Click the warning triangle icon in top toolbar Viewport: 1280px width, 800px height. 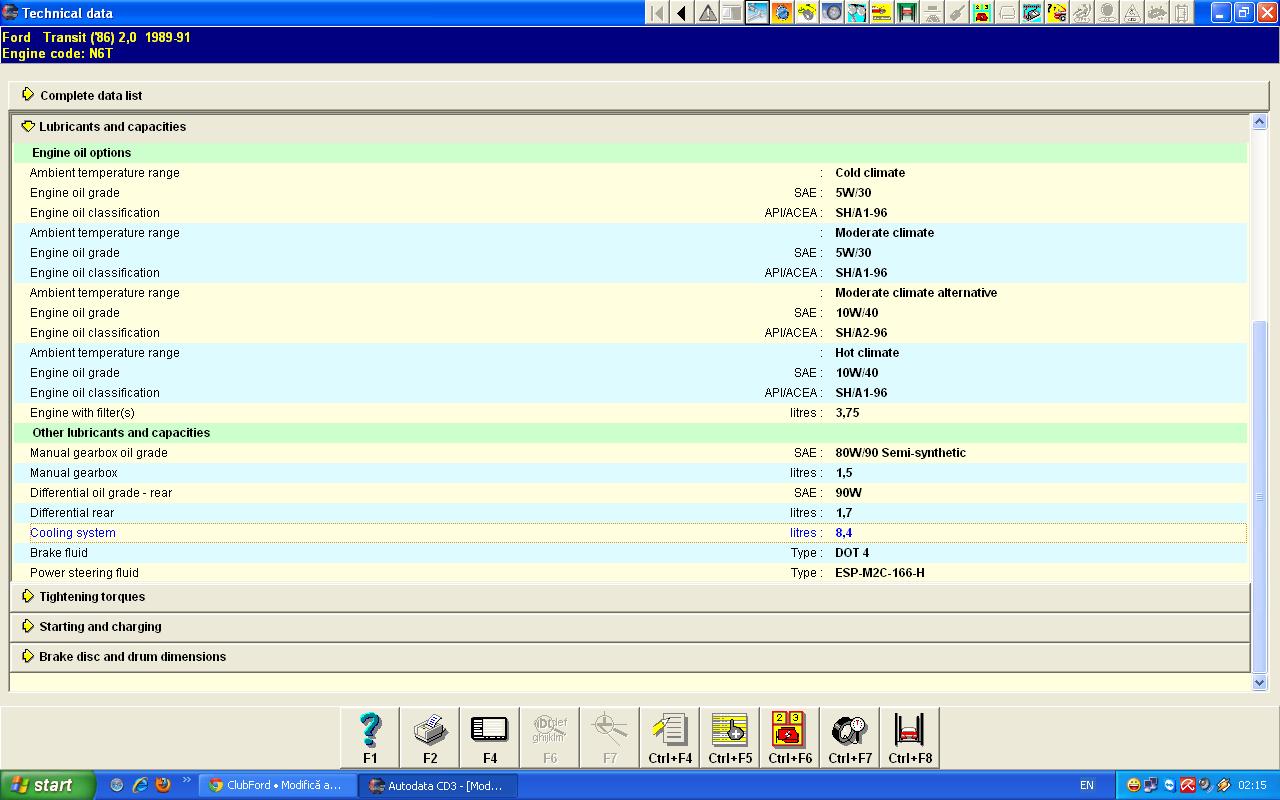707,13
